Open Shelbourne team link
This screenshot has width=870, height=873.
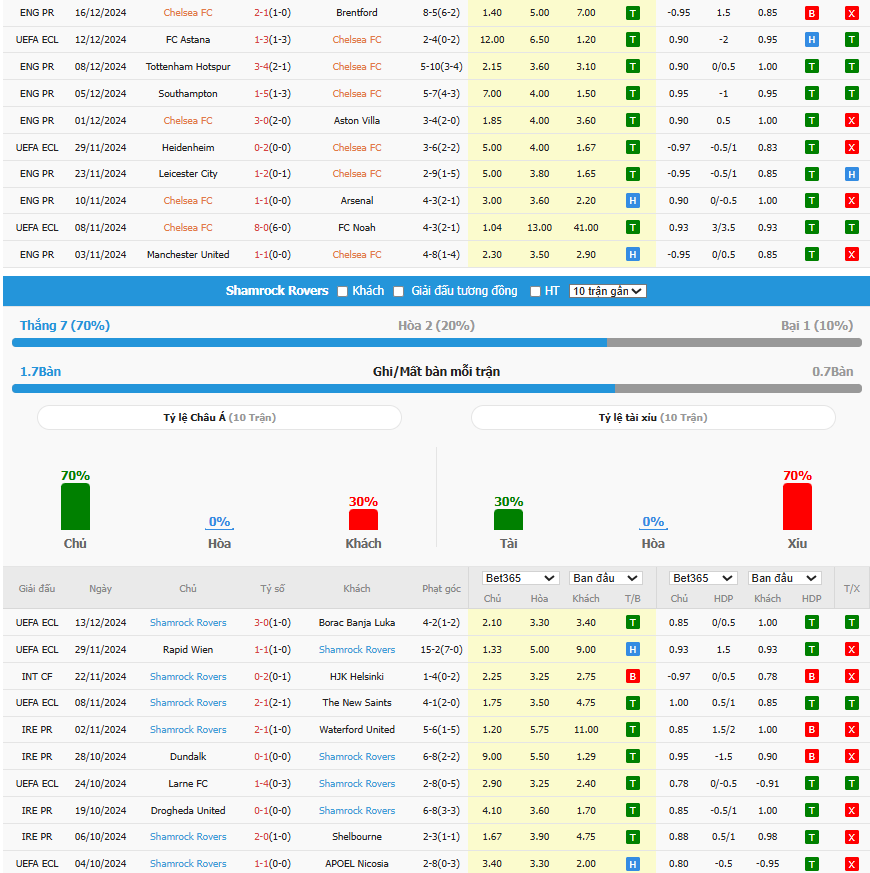click(x=357, y=836)
